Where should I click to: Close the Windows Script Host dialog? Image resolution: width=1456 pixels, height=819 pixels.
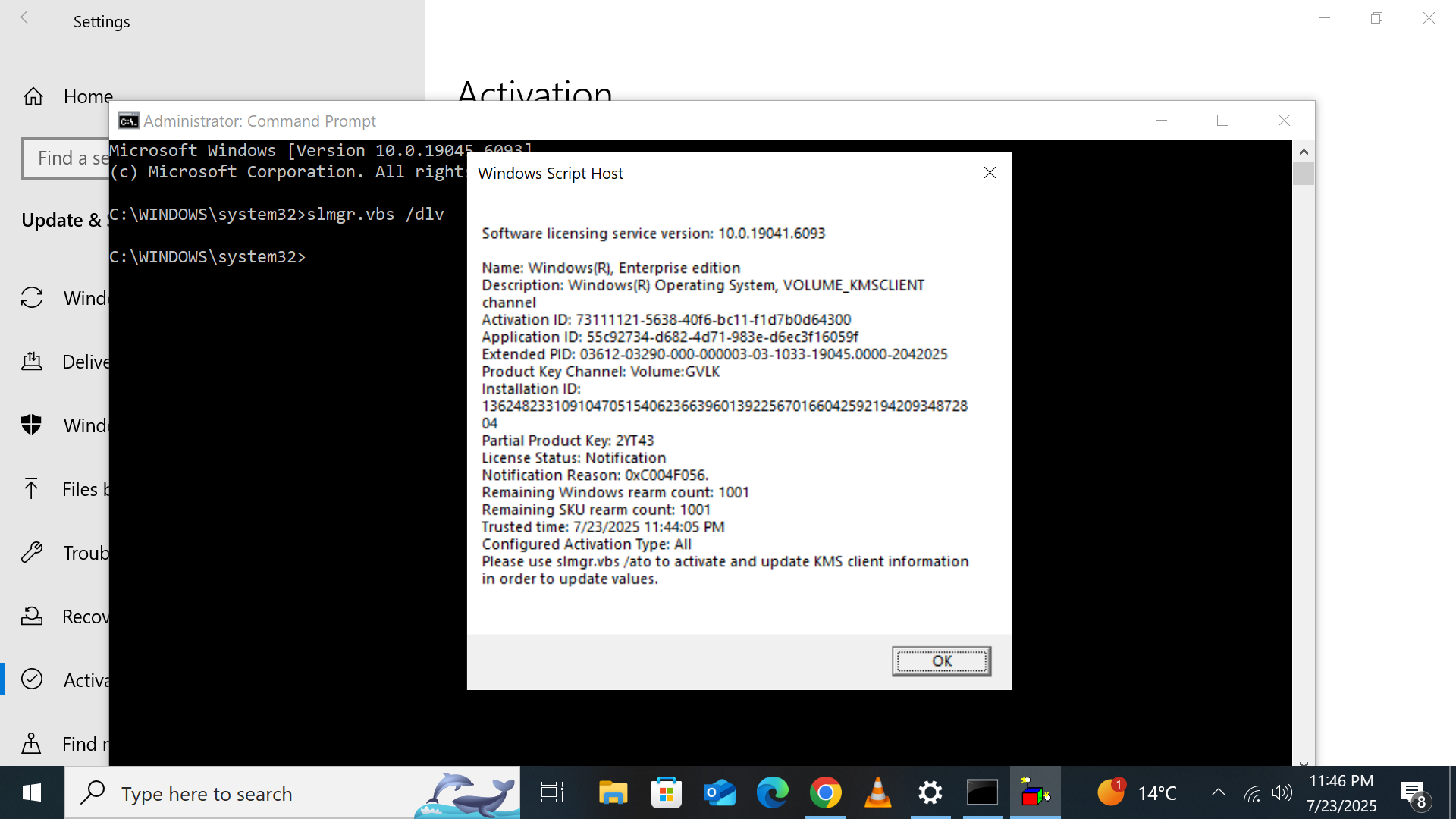click(990, 173)
